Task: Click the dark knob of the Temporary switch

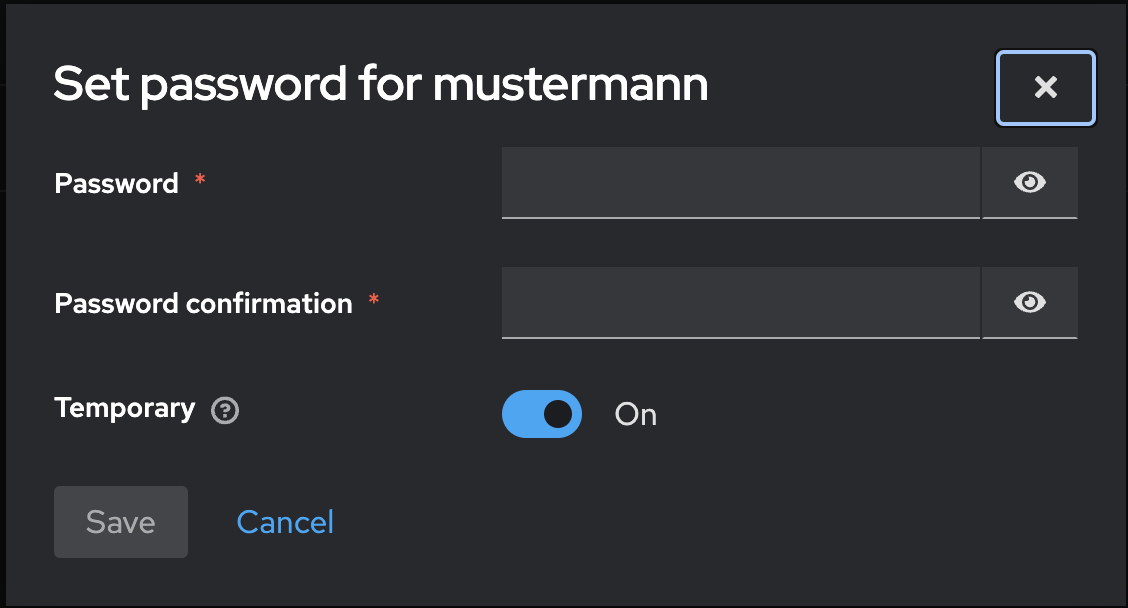Action: point(558,414)
